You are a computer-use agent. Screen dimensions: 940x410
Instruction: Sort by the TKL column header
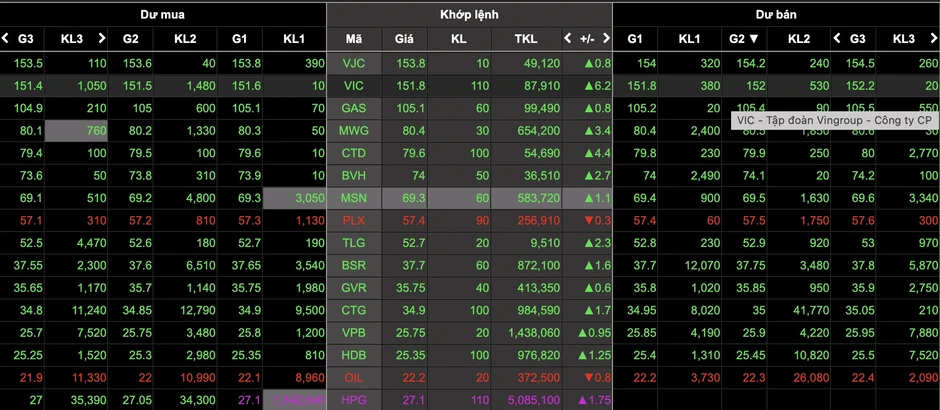click(x=526, y=39)
